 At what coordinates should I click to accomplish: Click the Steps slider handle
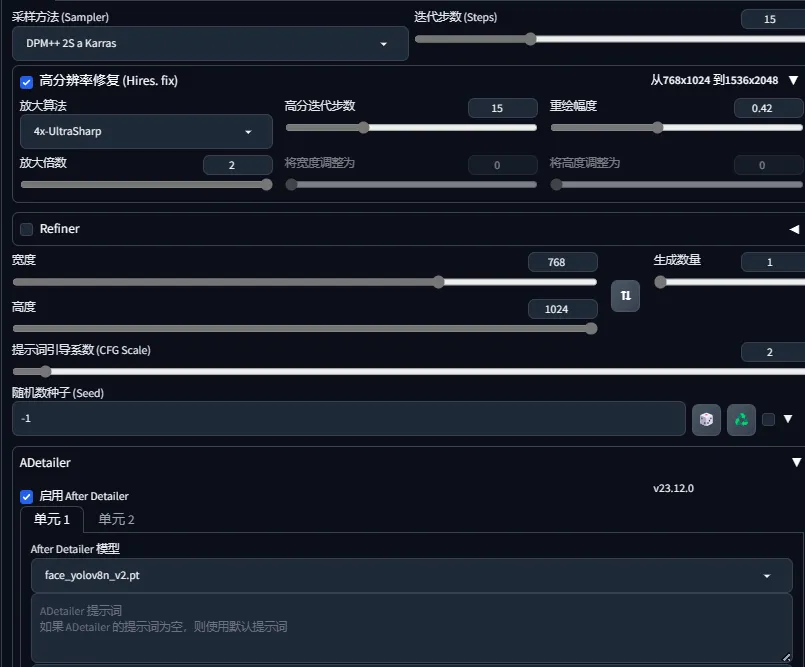pos(530,39)
